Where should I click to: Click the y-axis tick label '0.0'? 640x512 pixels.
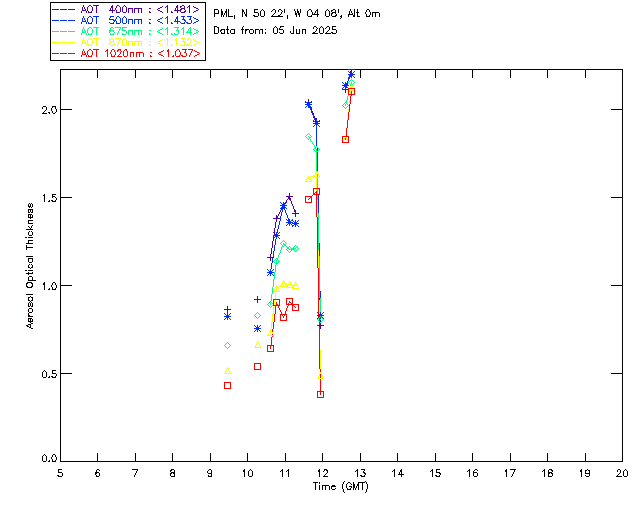pos(49,459)
